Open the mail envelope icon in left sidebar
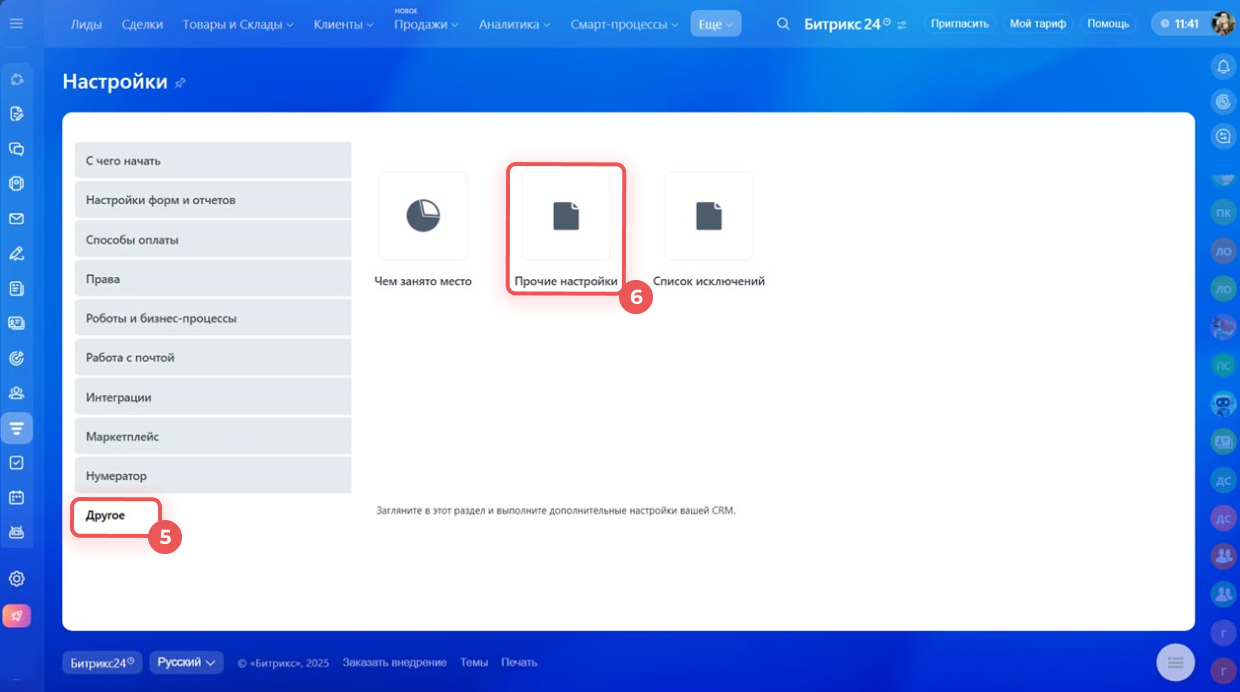This screenshot has width=1240, height=692. (16, 218)
